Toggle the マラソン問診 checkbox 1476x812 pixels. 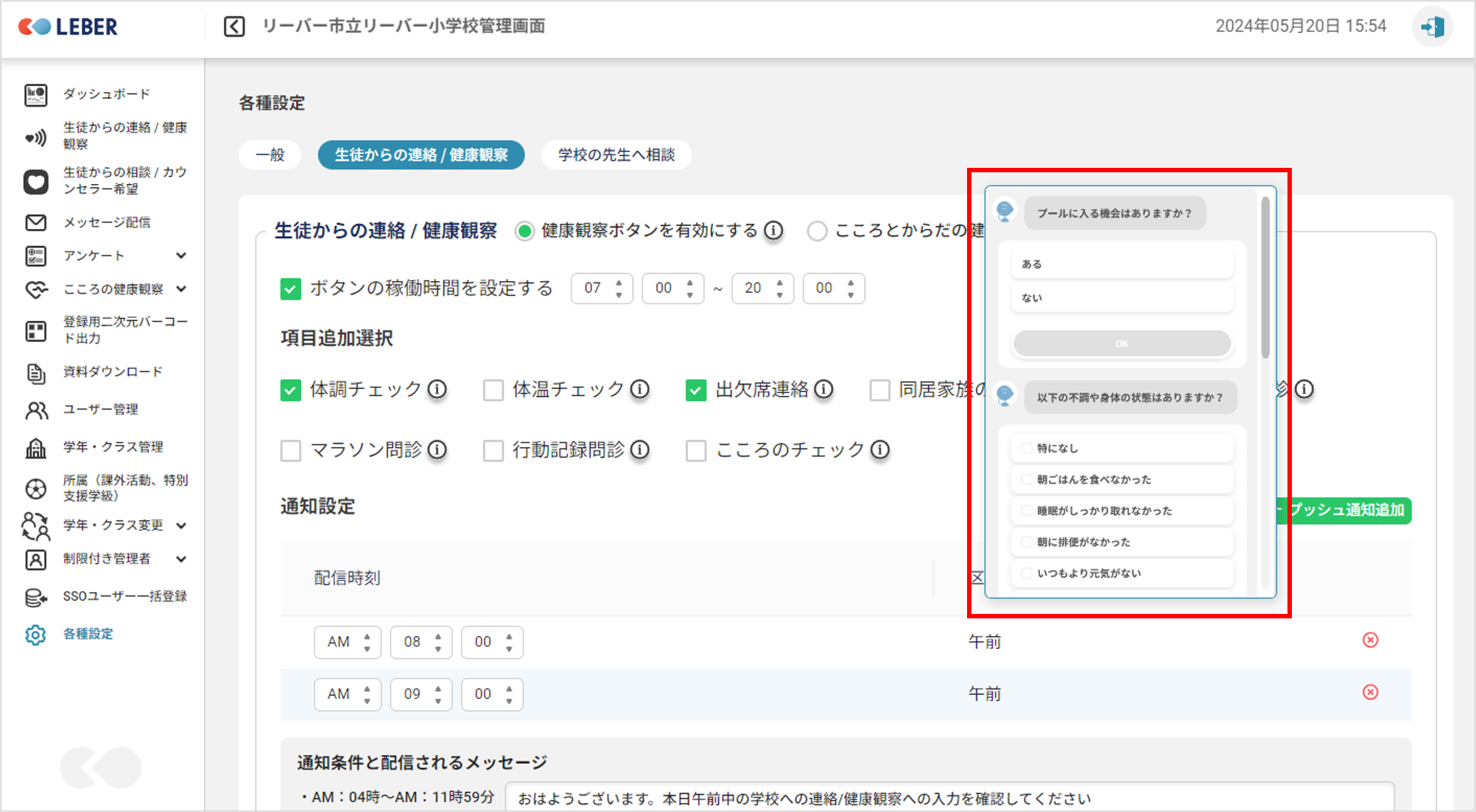(x=291, y=451)
